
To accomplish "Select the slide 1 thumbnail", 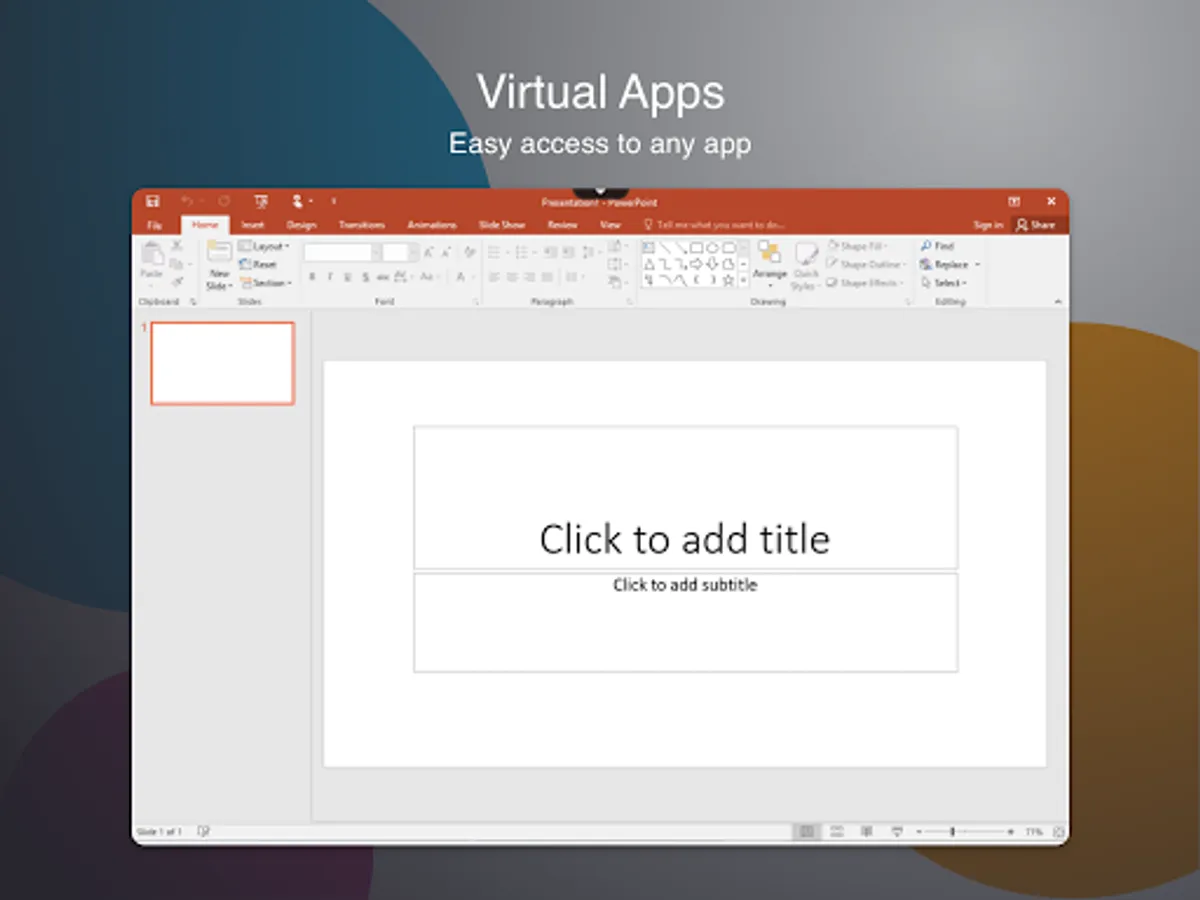I will [x=223, y=363].
